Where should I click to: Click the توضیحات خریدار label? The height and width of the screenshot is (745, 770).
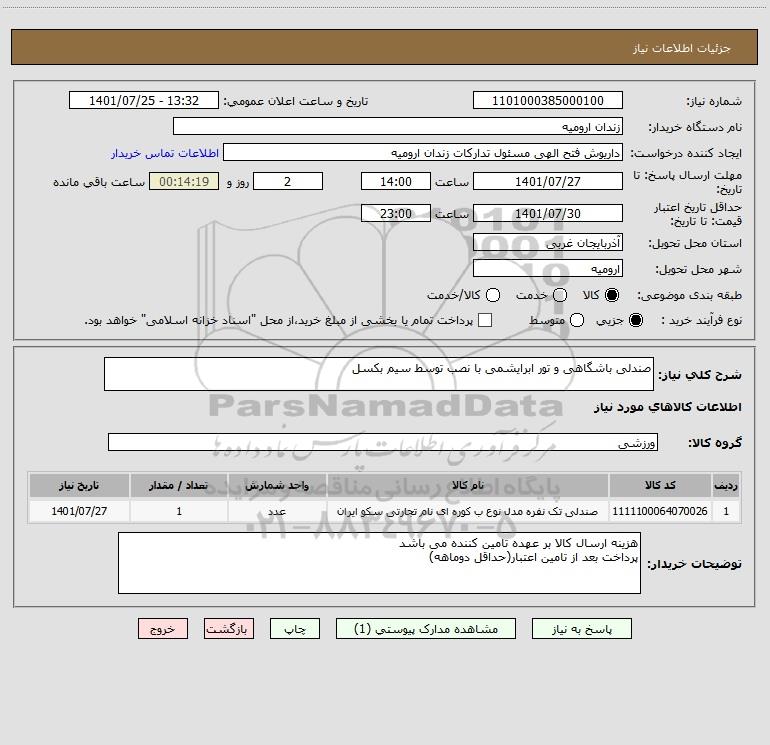coord(694,564)
